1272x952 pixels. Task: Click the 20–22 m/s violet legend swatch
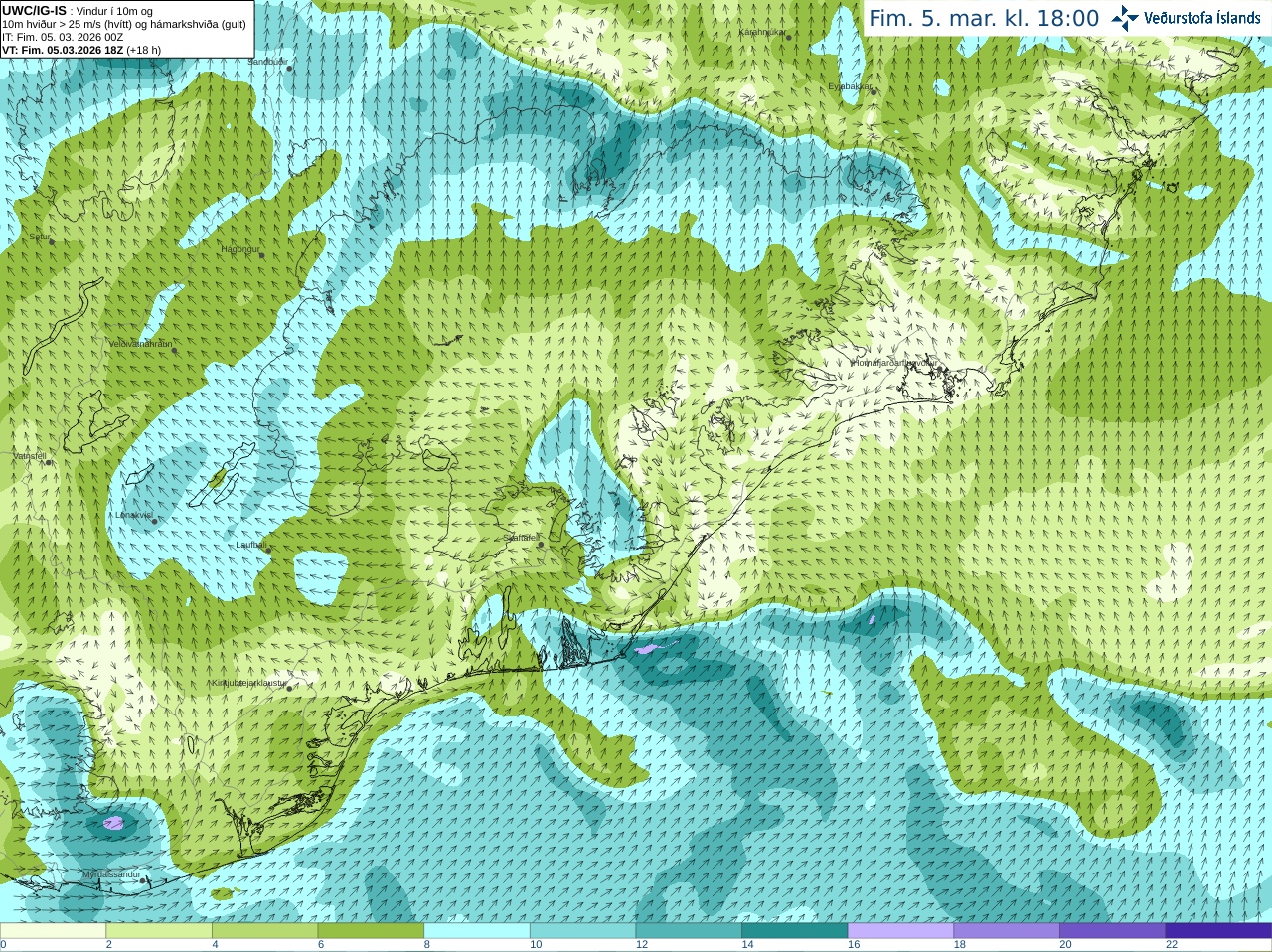tap(1113, 931)
